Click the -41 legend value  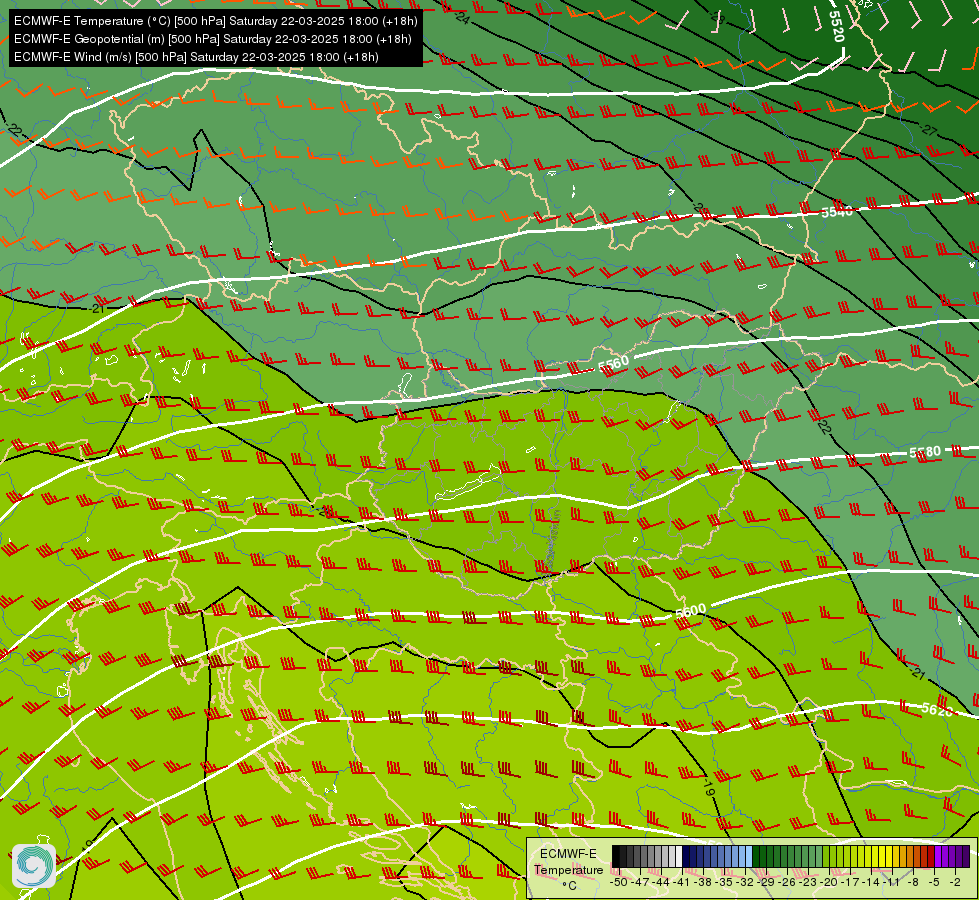(x=682, y=882)
